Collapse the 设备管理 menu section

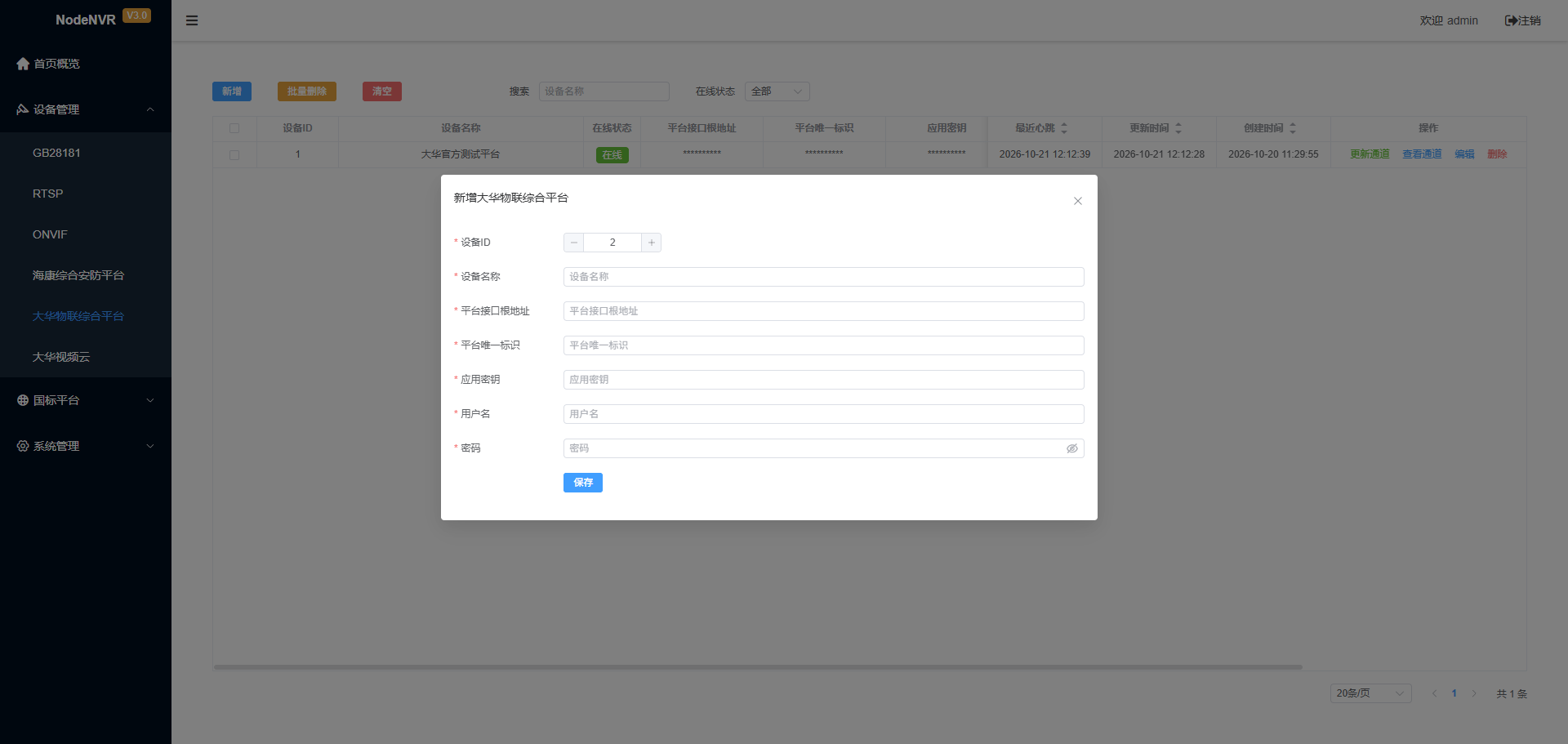(x=86, y=109)
